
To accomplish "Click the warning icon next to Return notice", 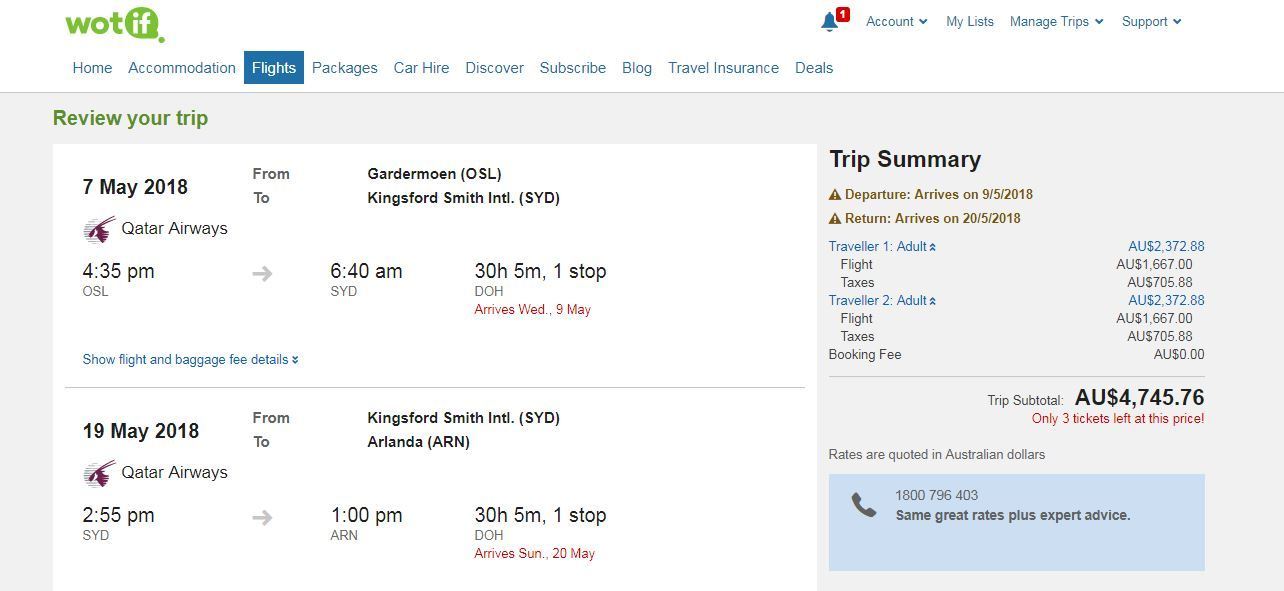I will [x=835, y=219].
